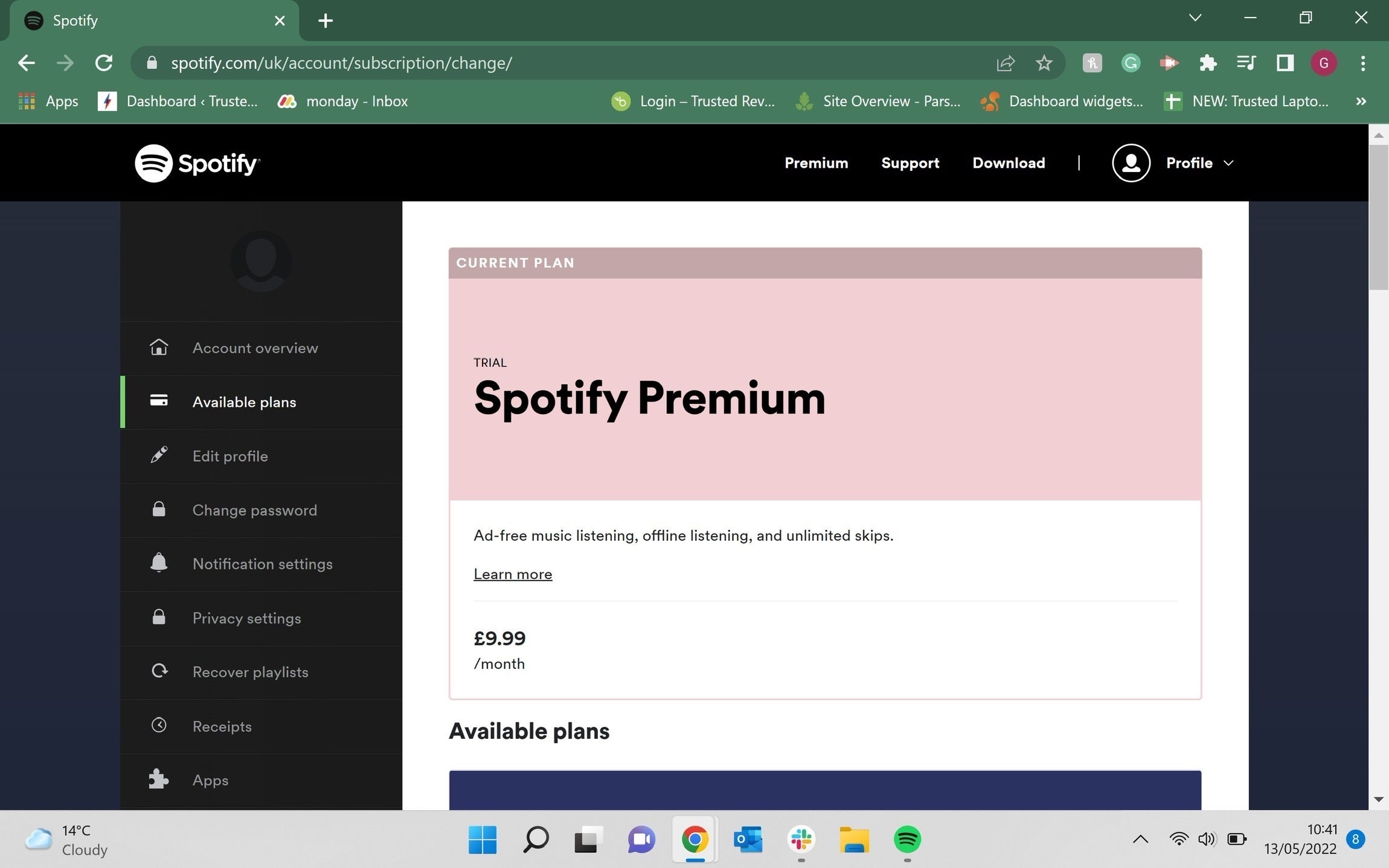Viewport: 1389px width, 868px height.
Task: Open Receipts in the sidebar
Action: [x=261, y=726]
